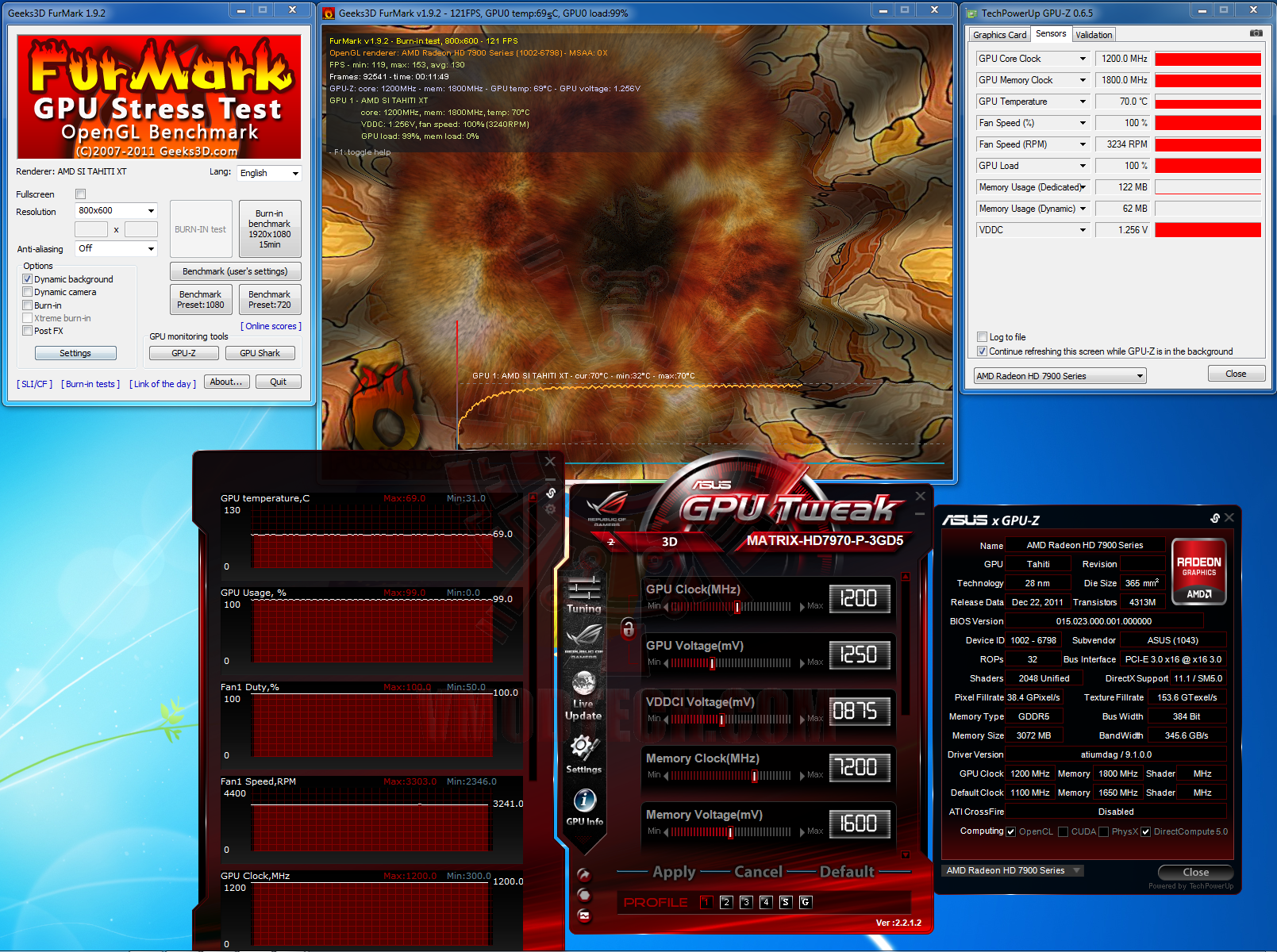Click the ASUS x GPU-Z camera icon
Screen dimensions: 1277x952
pos(1217,519)
